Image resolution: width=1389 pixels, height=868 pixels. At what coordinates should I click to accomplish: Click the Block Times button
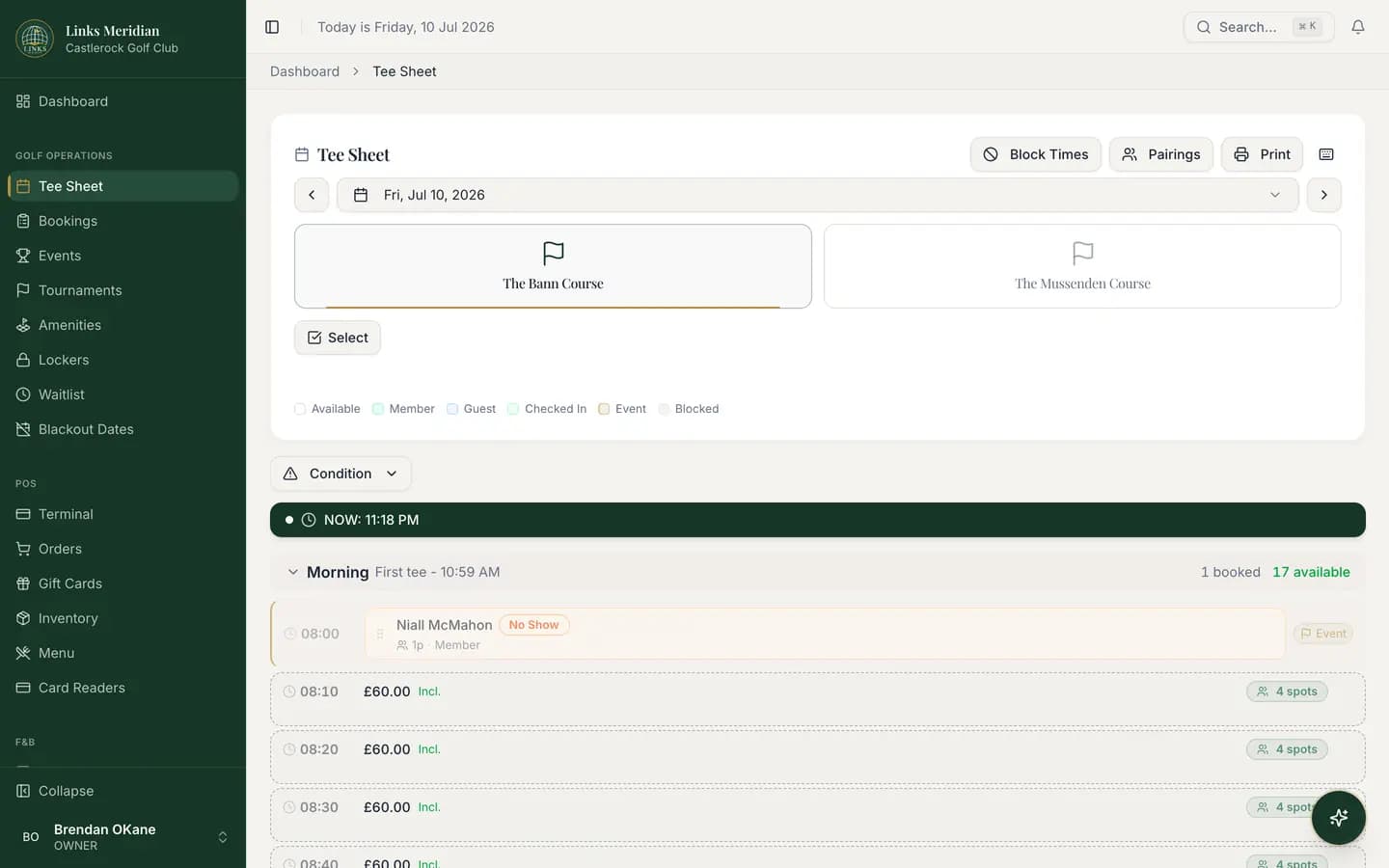coord(1036,154)
